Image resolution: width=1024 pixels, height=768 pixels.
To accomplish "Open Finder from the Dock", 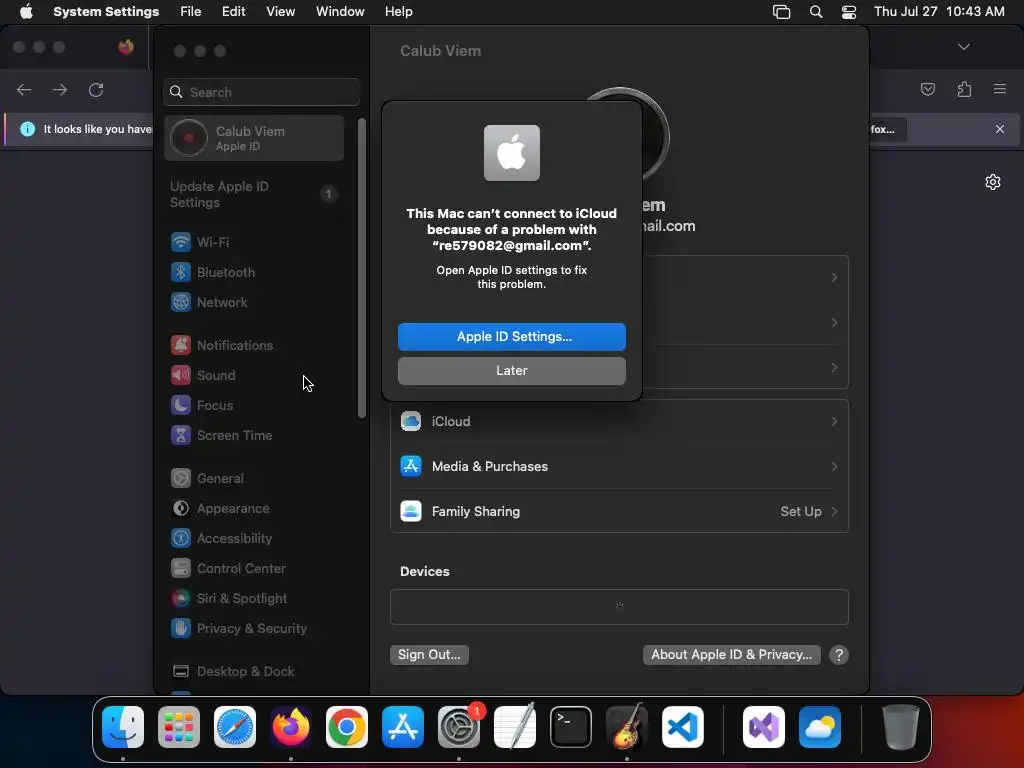I will 123,727.
